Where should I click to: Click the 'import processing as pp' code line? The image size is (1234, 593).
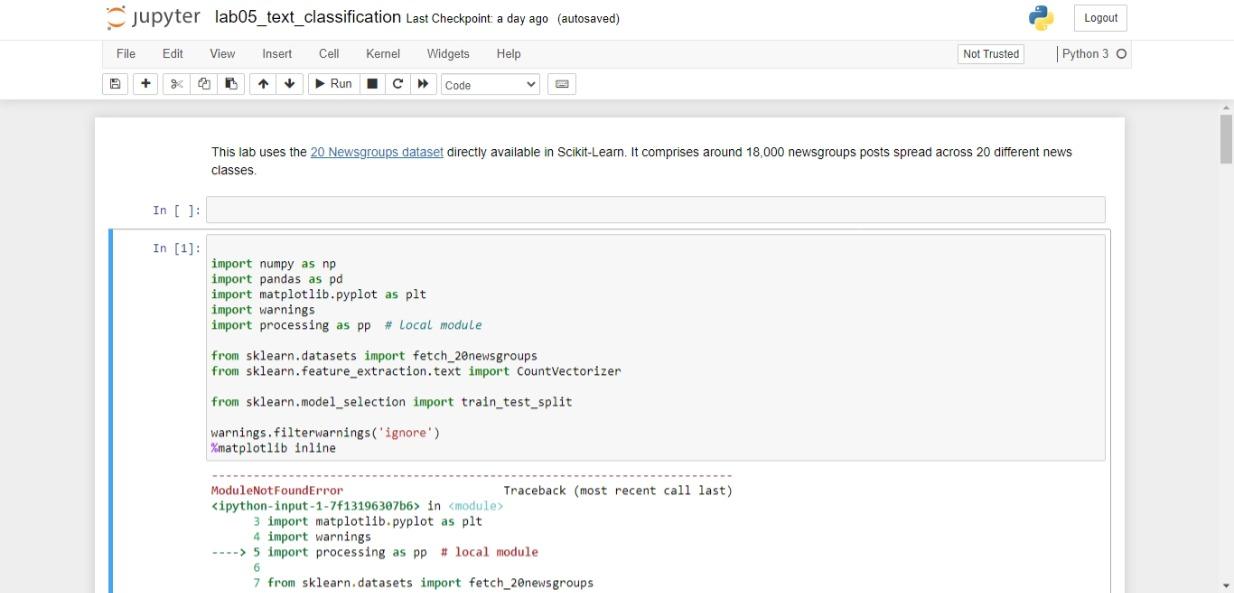point(346,325)
